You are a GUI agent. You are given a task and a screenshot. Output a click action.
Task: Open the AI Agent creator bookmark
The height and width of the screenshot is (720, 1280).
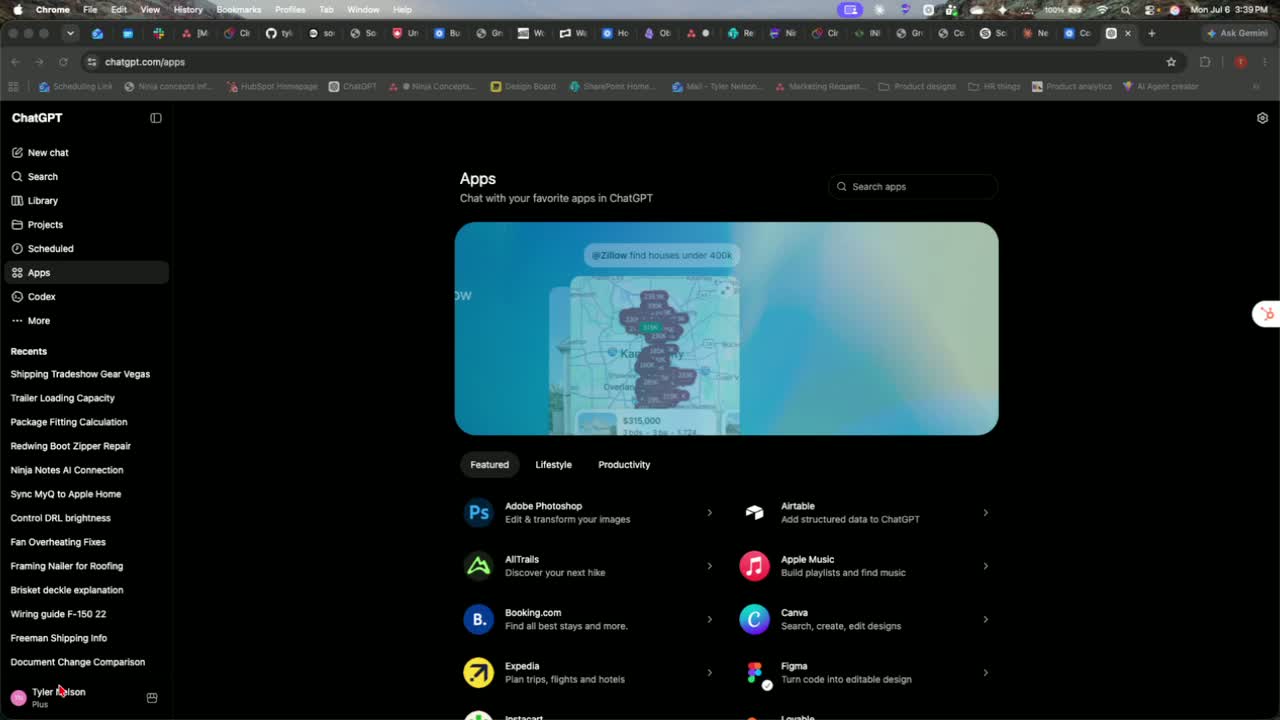point(1160,87)
